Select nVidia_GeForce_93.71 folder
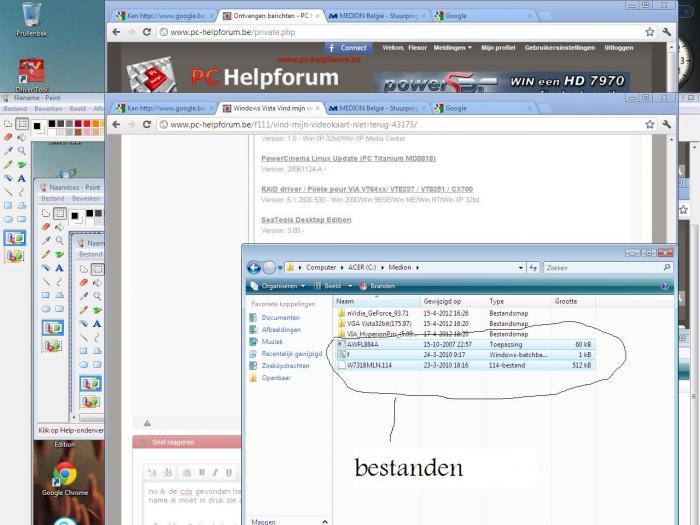The image size is (700, 525). click(x=378, y=313)
